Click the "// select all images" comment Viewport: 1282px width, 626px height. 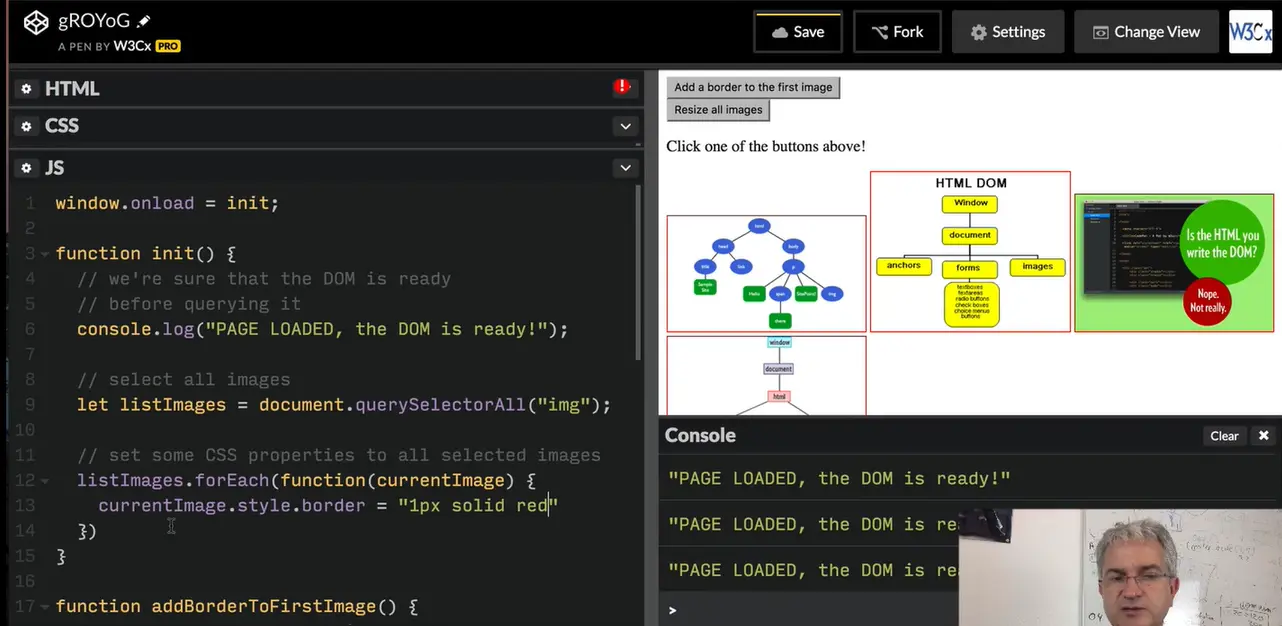pos(184,379)
